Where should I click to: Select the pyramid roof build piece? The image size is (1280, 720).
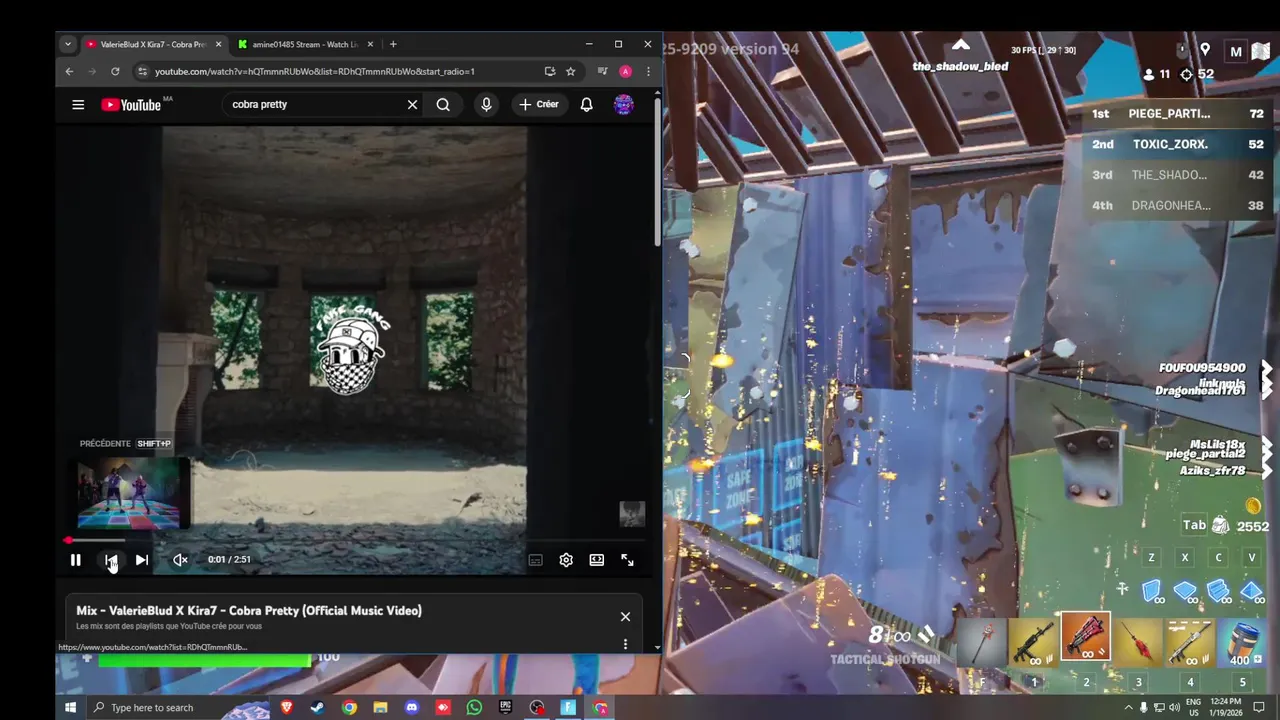(x=1251, y=591)
